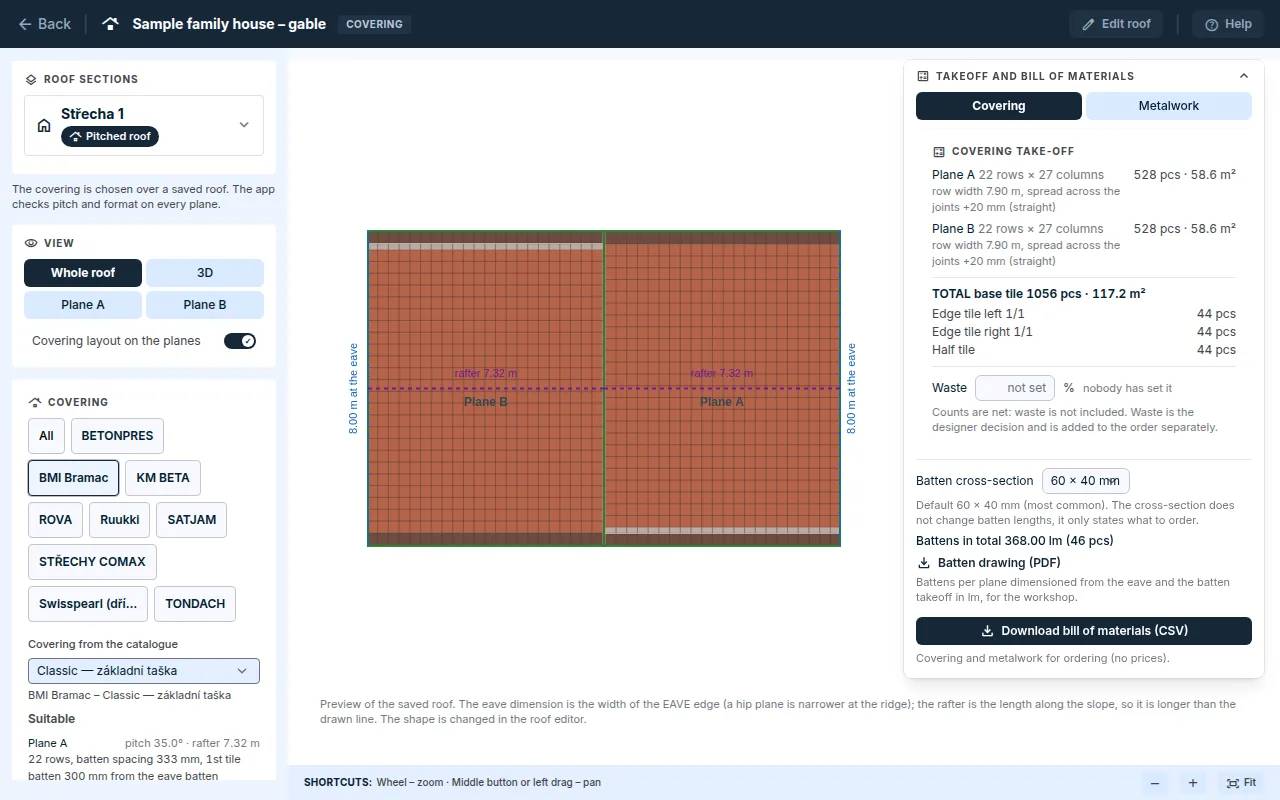
Task: Show only Plane B in the view
Action: click(205, 305)
